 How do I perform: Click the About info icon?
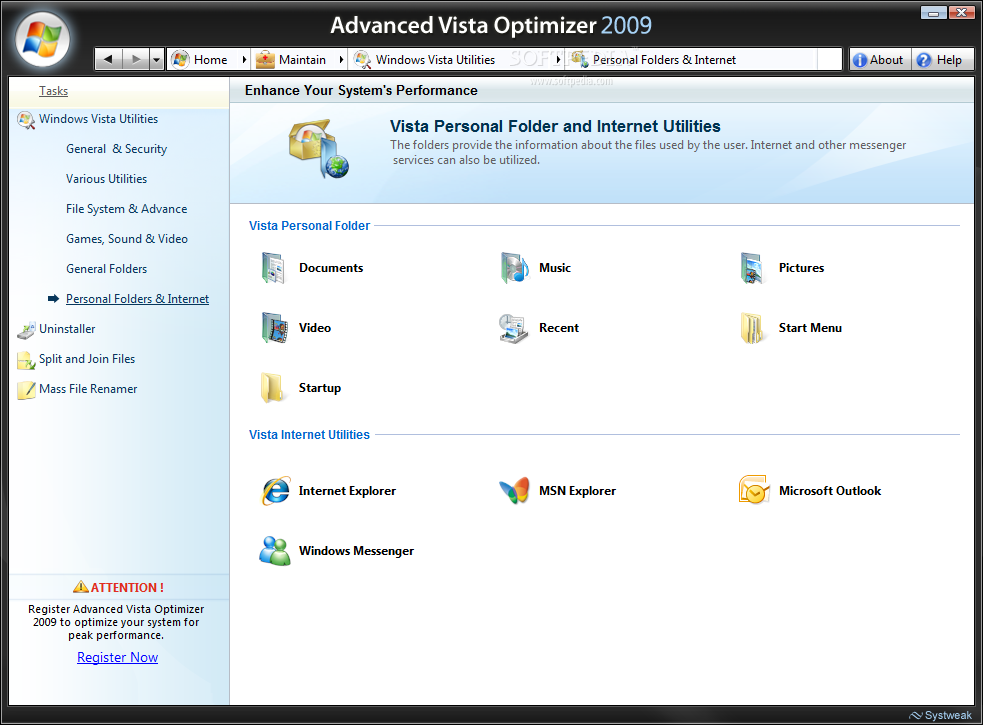pos(860,60)
